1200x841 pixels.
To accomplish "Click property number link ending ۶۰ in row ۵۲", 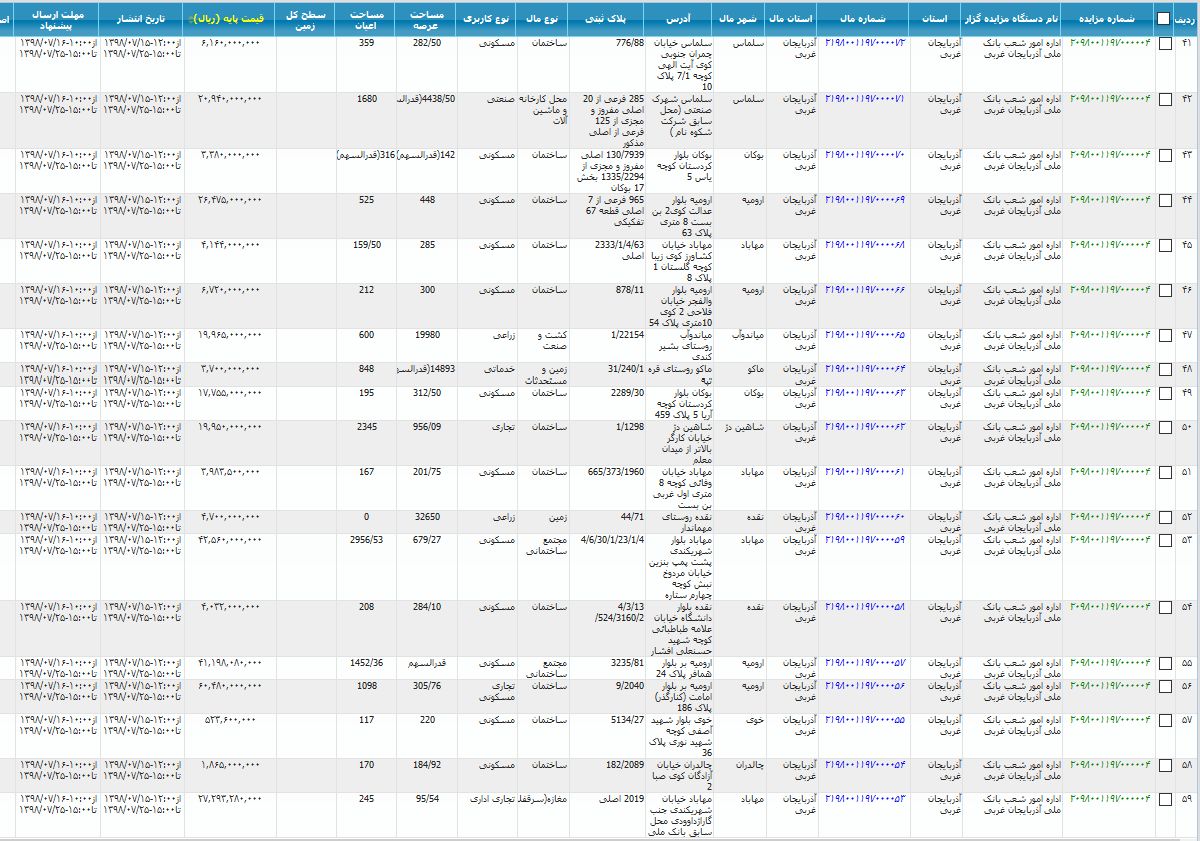I will pos(866,517).
